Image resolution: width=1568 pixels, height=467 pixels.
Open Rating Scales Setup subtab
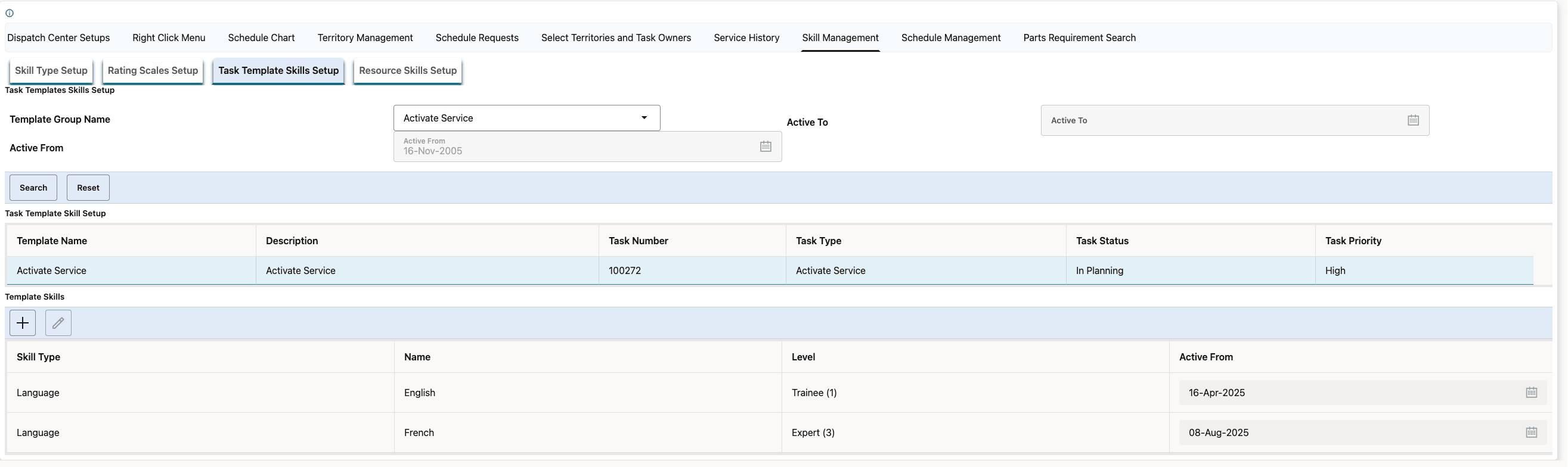pos(153,70)
